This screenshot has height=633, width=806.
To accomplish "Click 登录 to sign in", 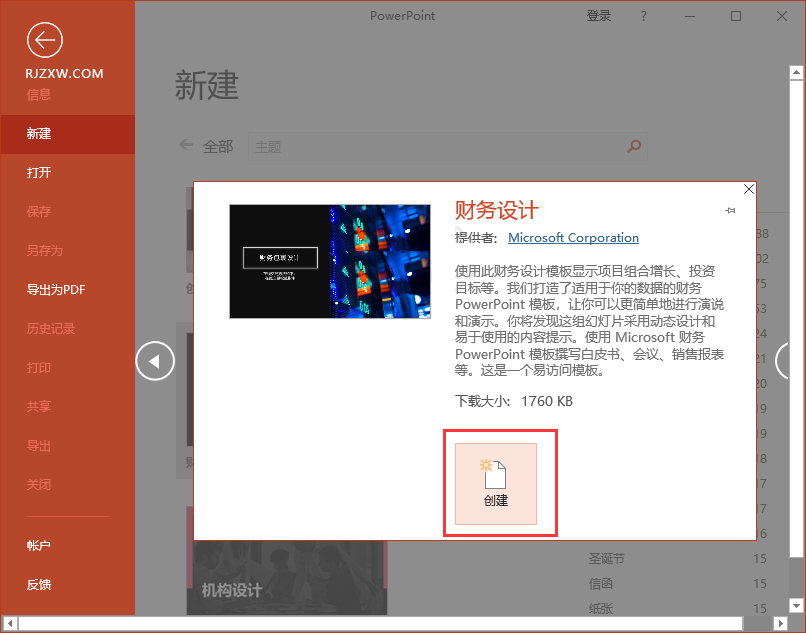I will [599, 16].
